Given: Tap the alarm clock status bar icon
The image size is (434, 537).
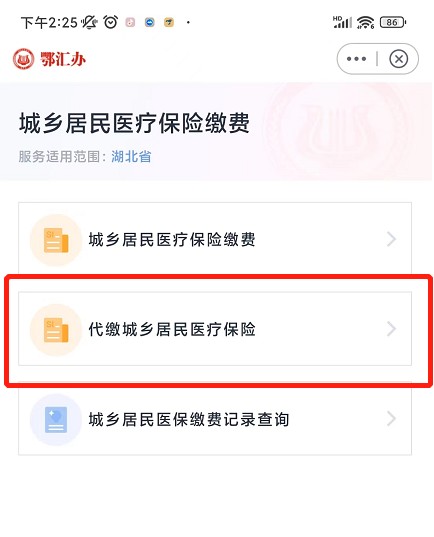Looking at the screenshot, I should 111,22.
